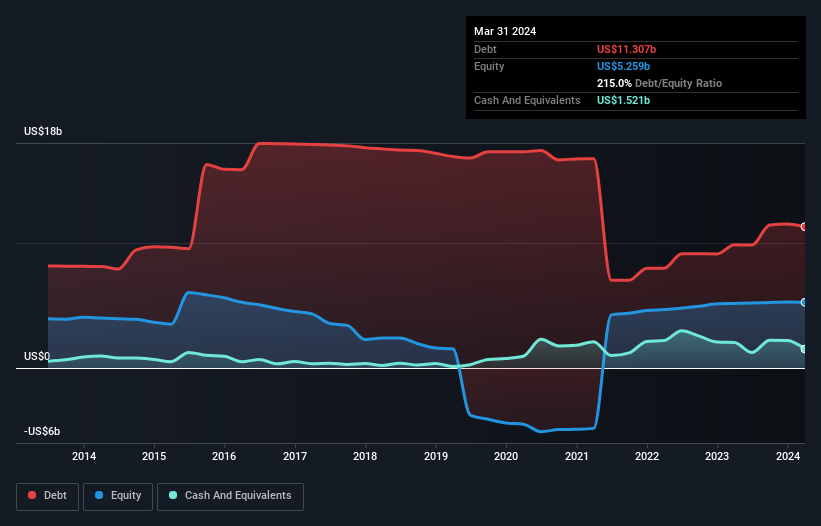This screenshot has height=526, width=821.
Task: Click the 2014 x-axis label
Action: tap(84, 456)
